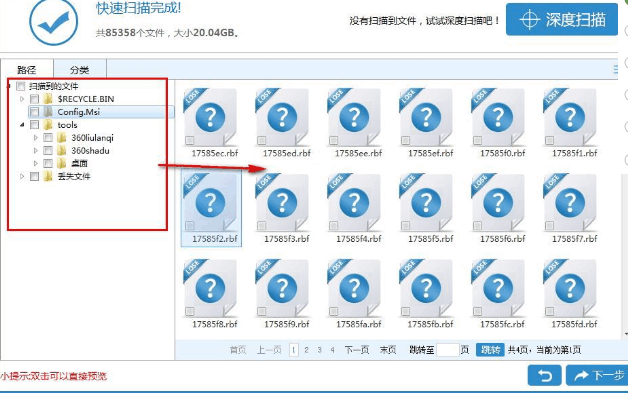628x393 pixels.
Task: Tick the checkbox on 17585ec.rbf thumbnail
Action: coord(190,140)
